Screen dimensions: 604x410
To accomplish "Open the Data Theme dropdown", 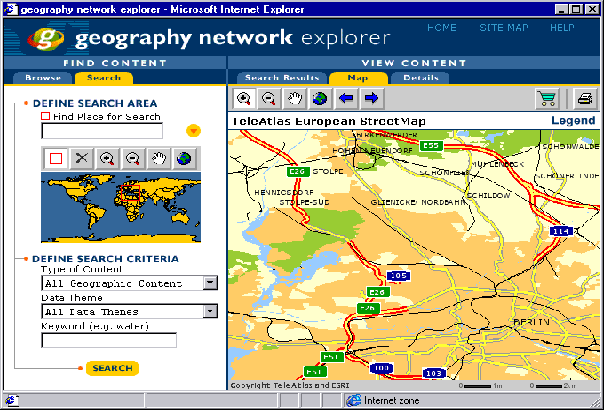I will point(210,311).
